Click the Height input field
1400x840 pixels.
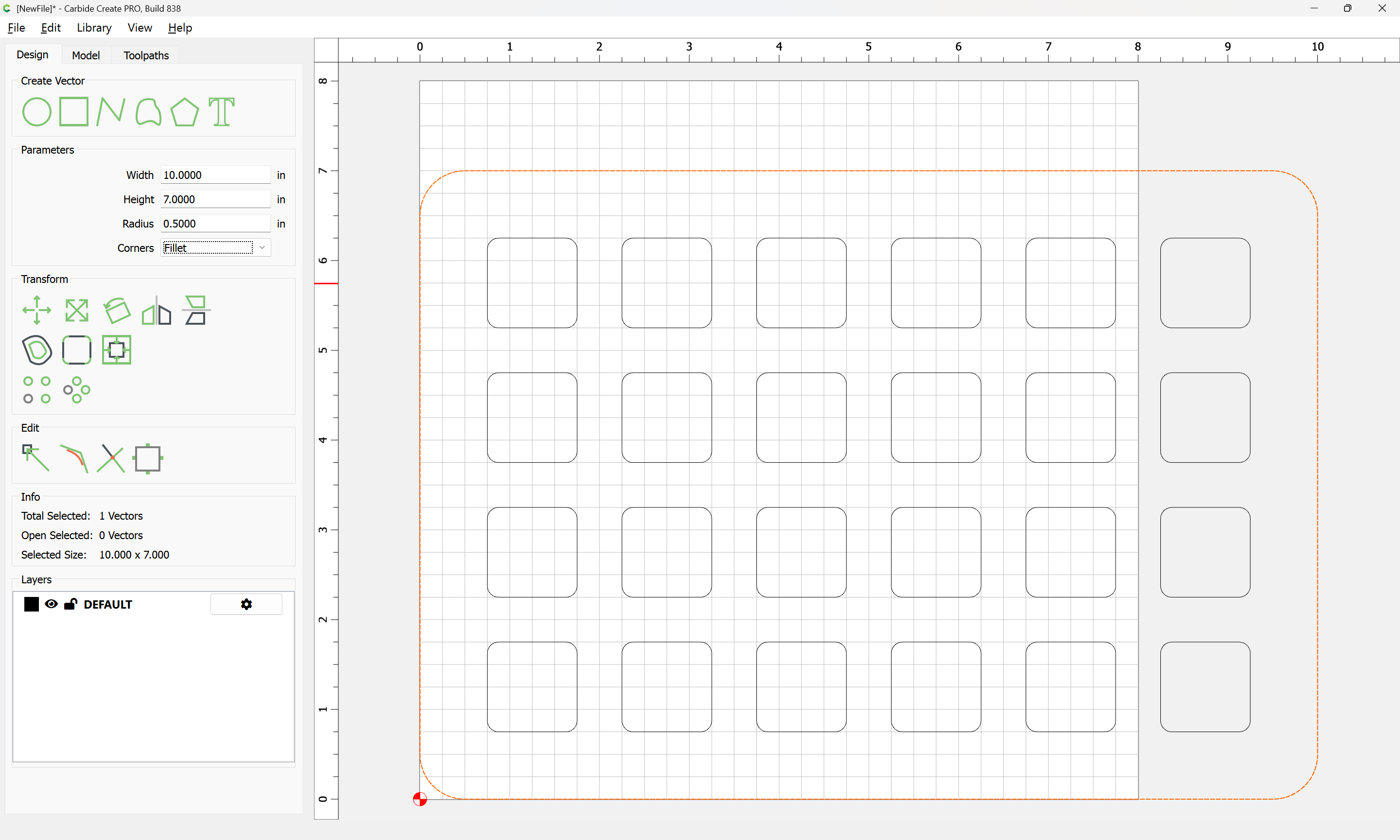pos(216,199)
